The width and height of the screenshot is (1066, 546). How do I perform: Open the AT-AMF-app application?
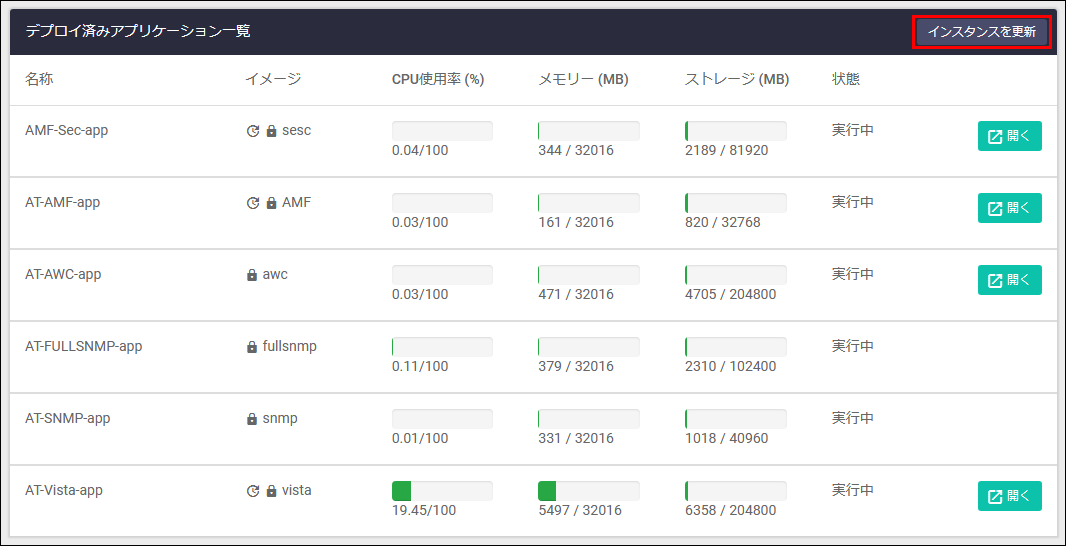coord(1010,208)
